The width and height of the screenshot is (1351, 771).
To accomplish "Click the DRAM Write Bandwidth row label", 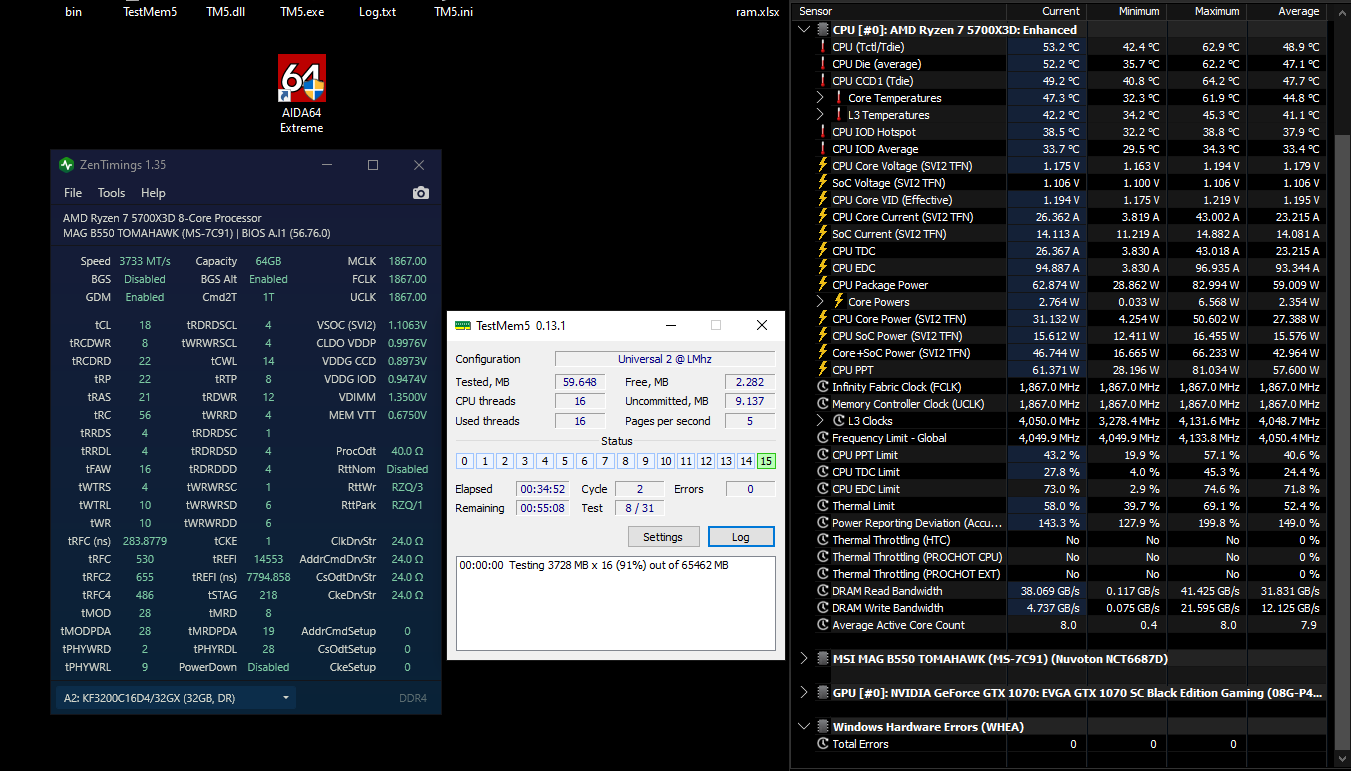I will click(x=887, y=608).
